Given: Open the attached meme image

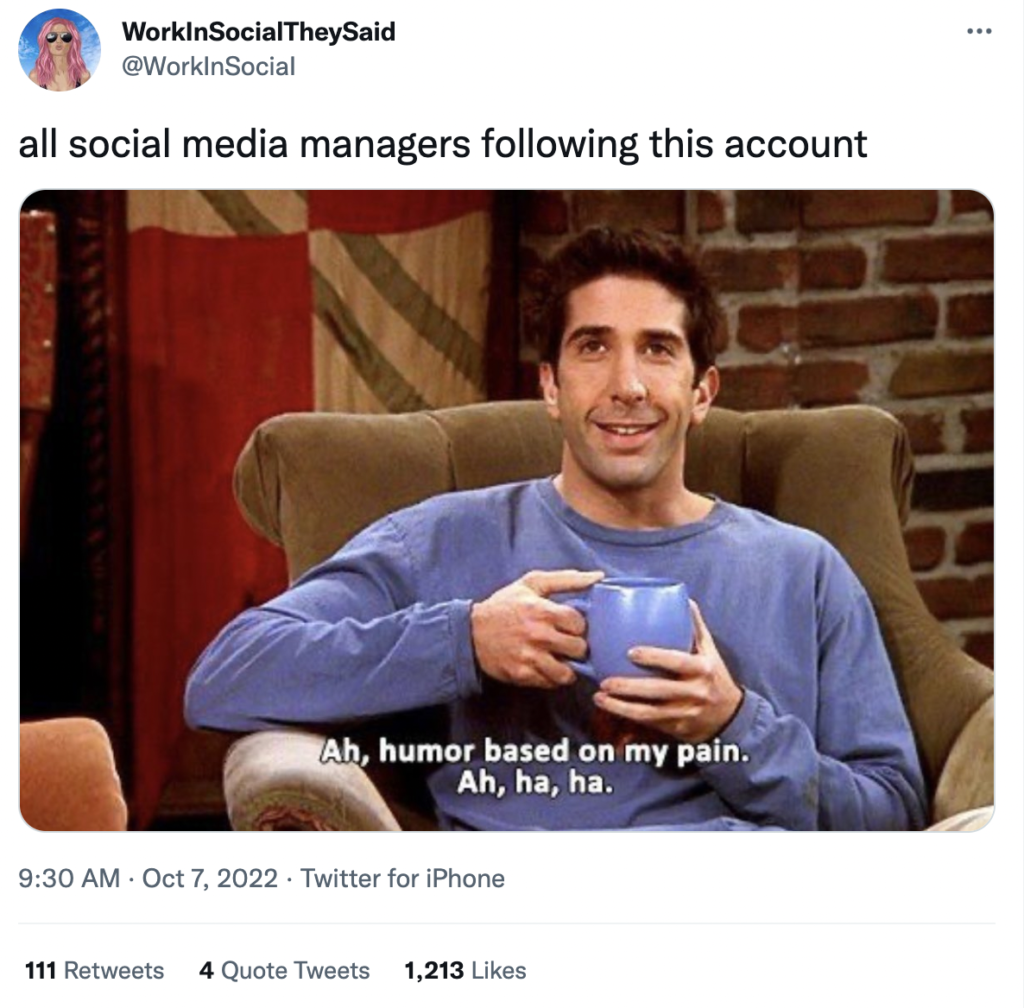Looking at the screenshot, I should pyautogui.click(x=507, y=510).
